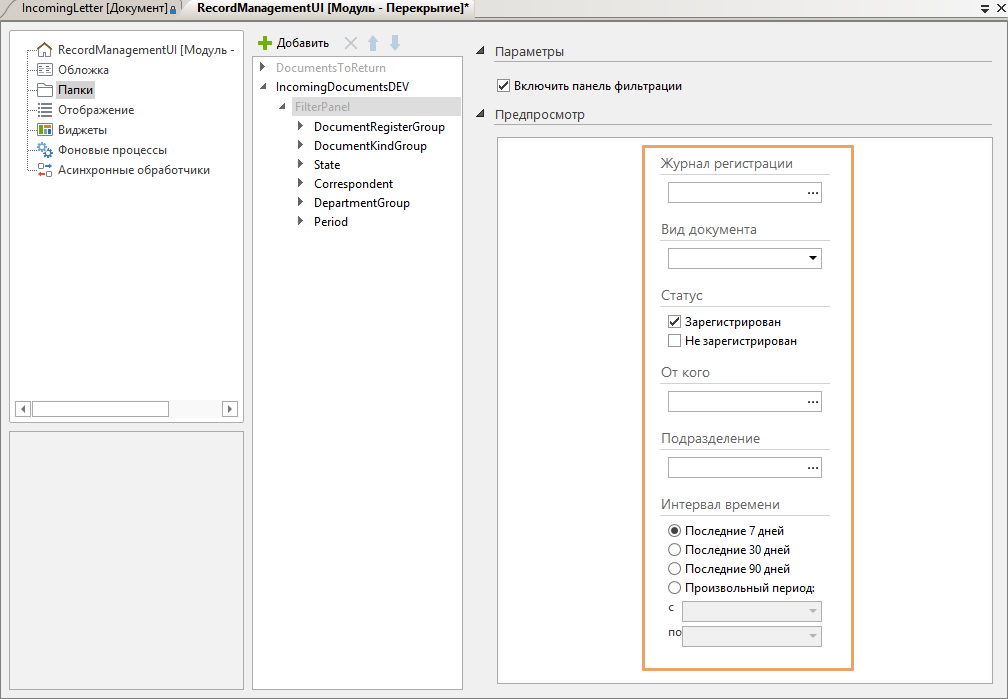Image resolution: width=1008 pixels, height=699 pixels.
Task: Click the move up arrow icon
Action: [373, 43]
